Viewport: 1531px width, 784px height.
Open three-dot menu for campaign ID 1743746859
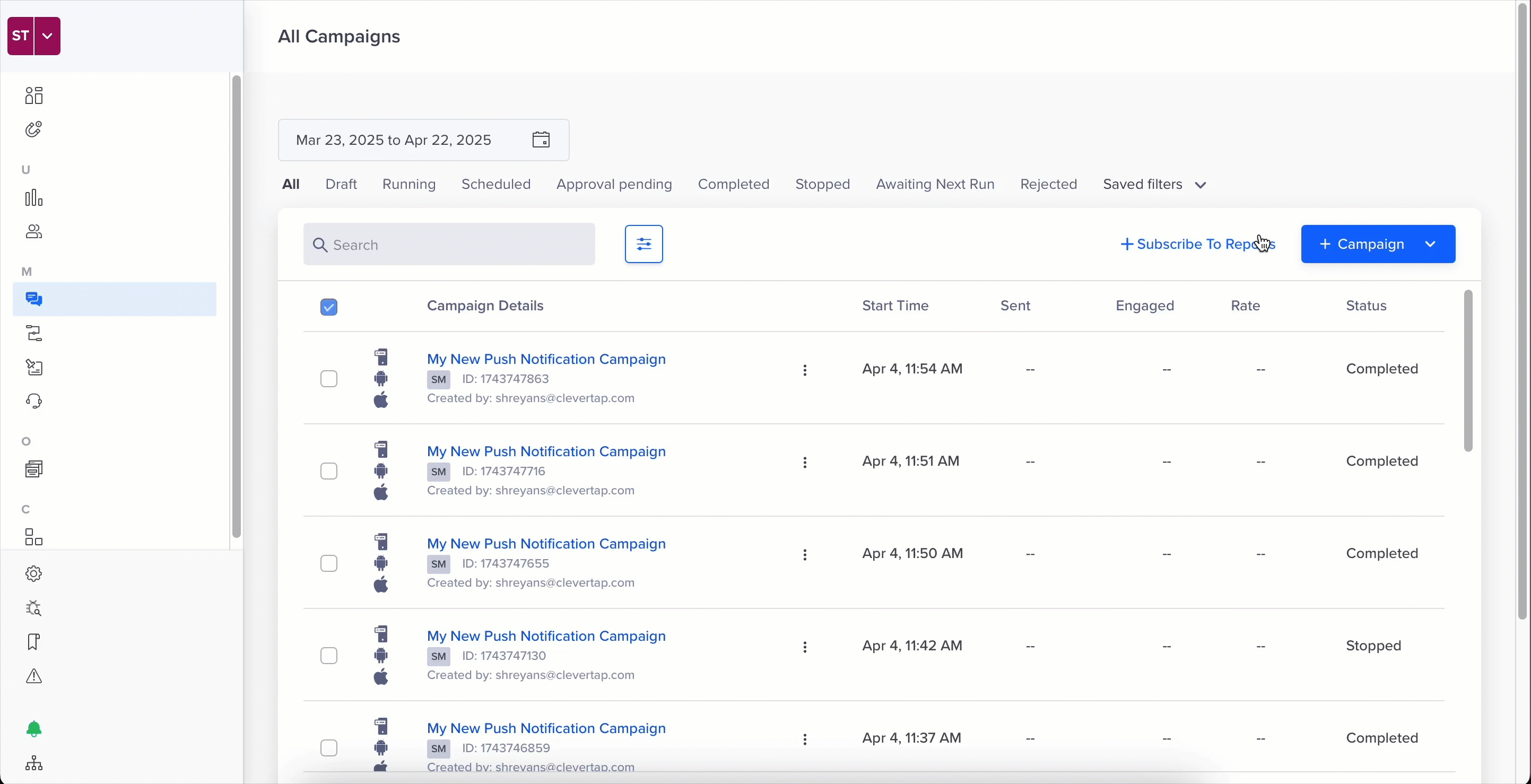coord(805,739)
